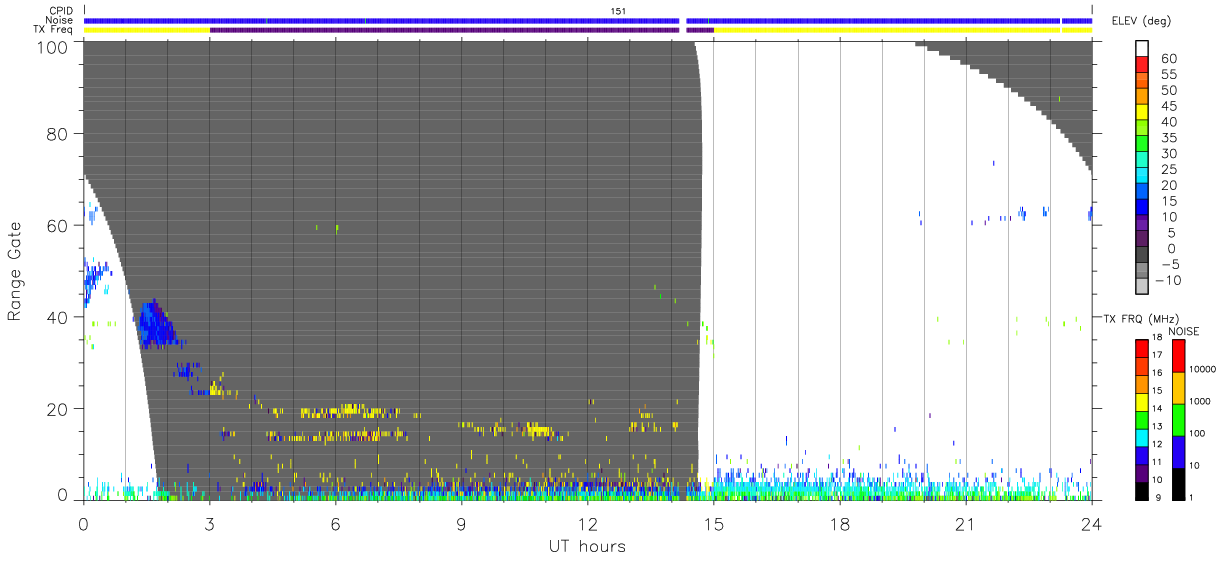Click the 25 label on ELEV colorbar
The width and height of the screenshot is (1228, 567).
coord(1168,170)
